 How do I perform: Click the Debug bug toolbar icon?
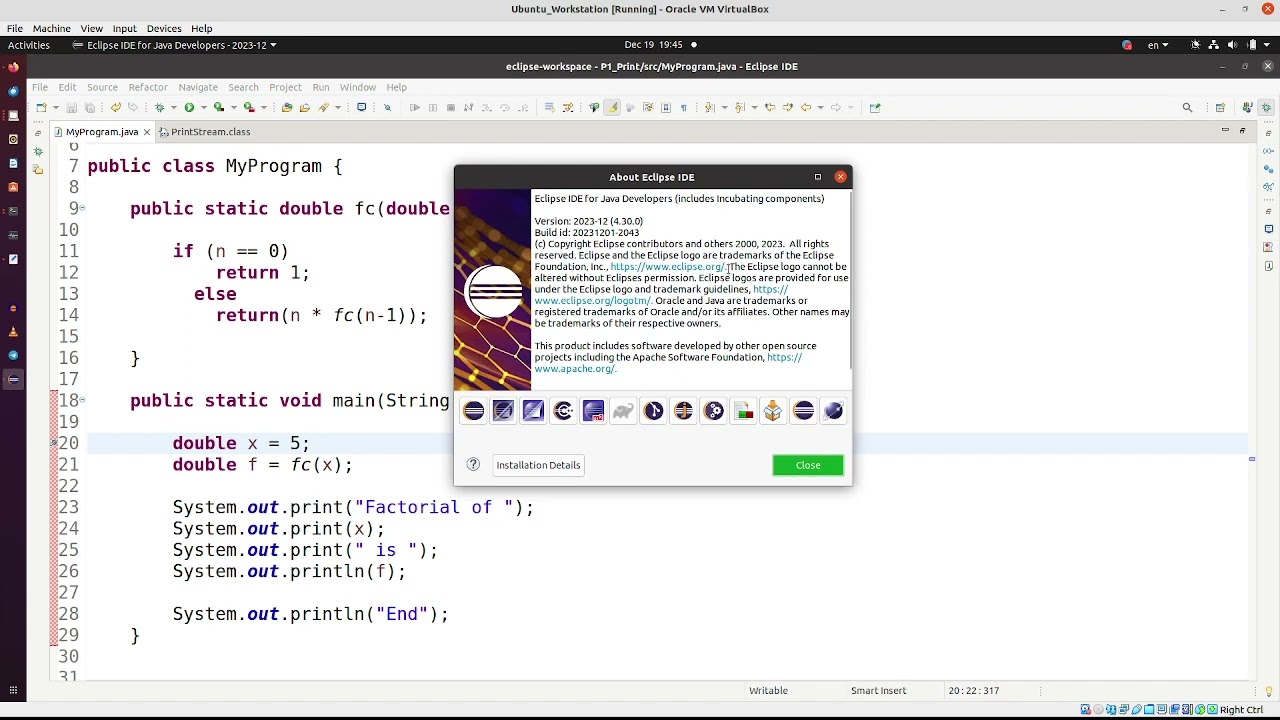159,107
